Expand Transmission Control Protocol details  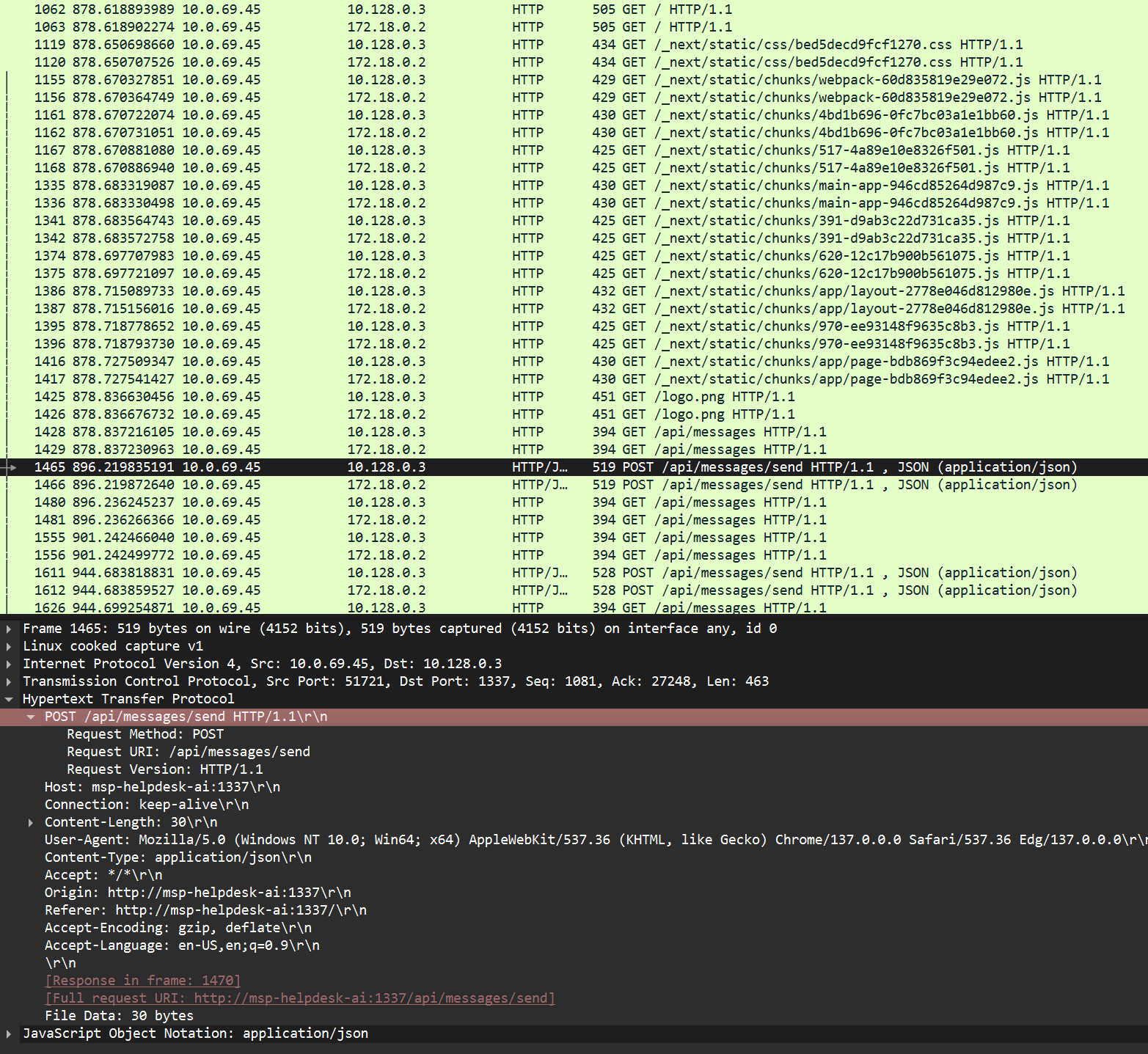(x=8, y=681)
